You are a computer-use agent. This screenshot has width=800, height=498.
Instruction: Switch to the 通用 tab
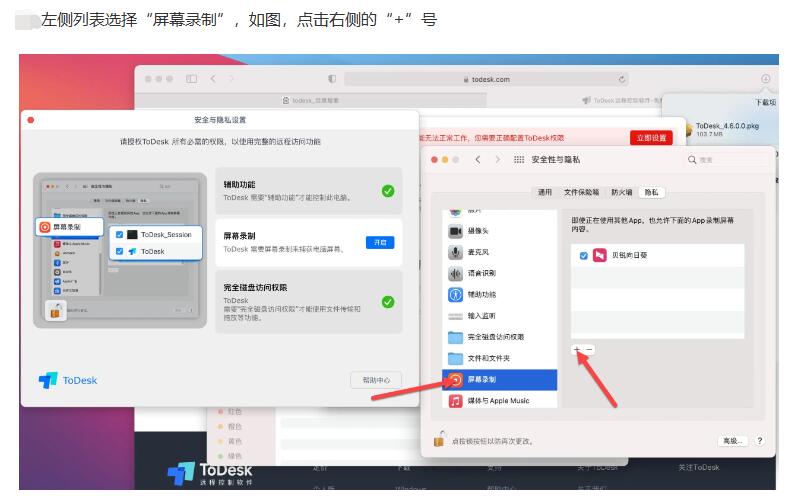544,192
